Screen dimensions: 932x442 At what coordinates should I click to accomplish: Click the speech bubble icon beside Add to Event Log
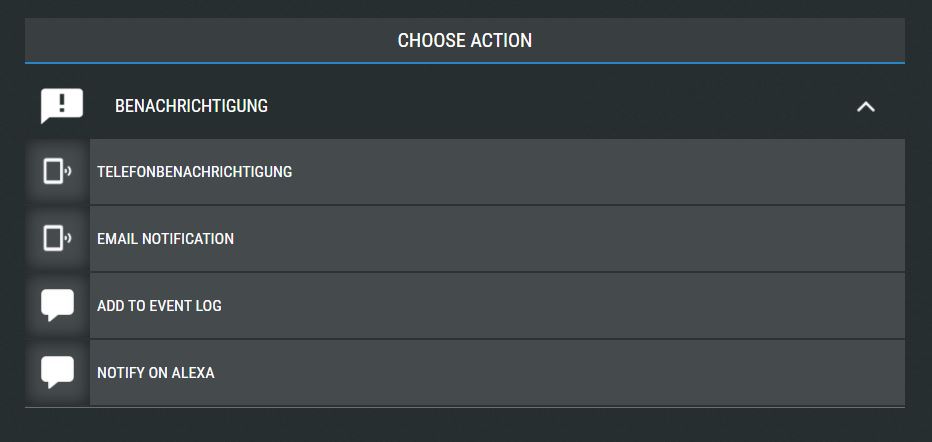(x=57, y=305)
